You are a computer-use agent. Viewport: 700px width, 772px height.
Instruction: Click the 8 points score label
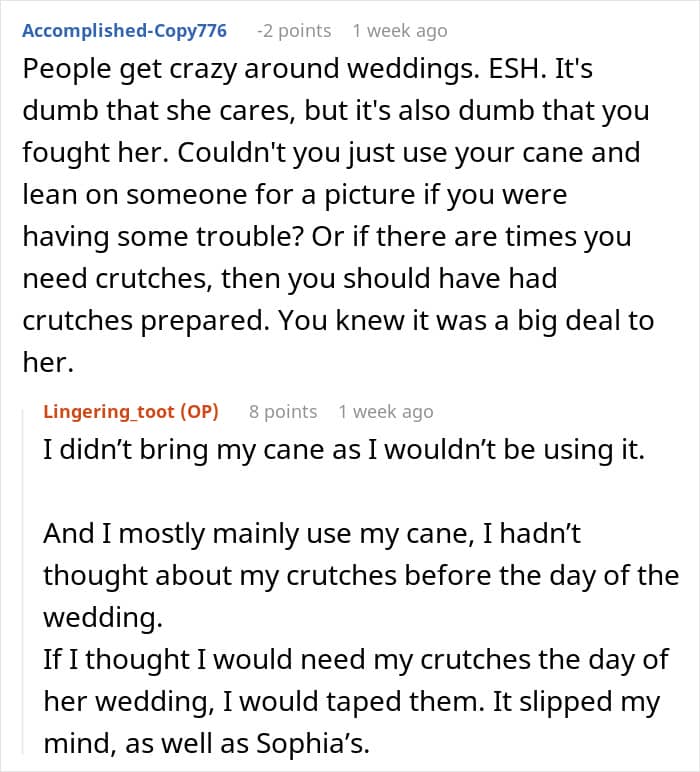(x=283, y=412)
